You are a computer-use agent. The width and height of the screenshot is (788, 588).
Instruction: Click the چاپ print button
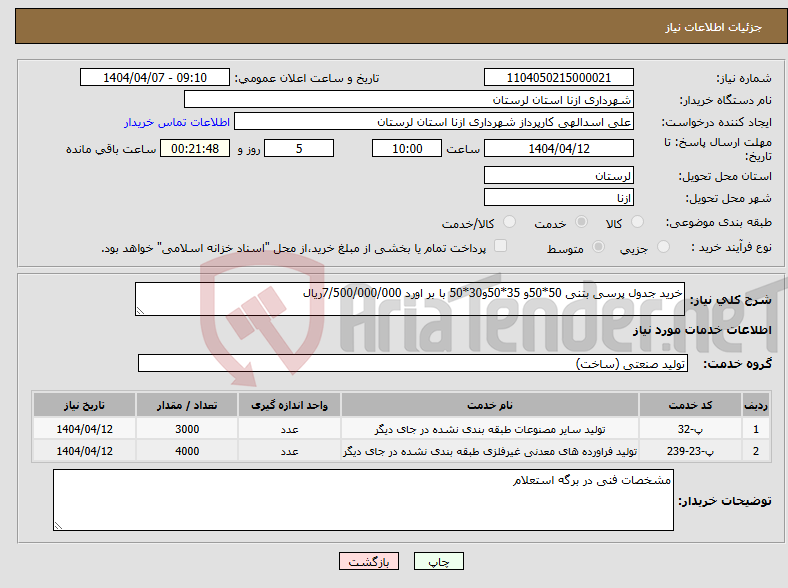(x=439, y=561)
